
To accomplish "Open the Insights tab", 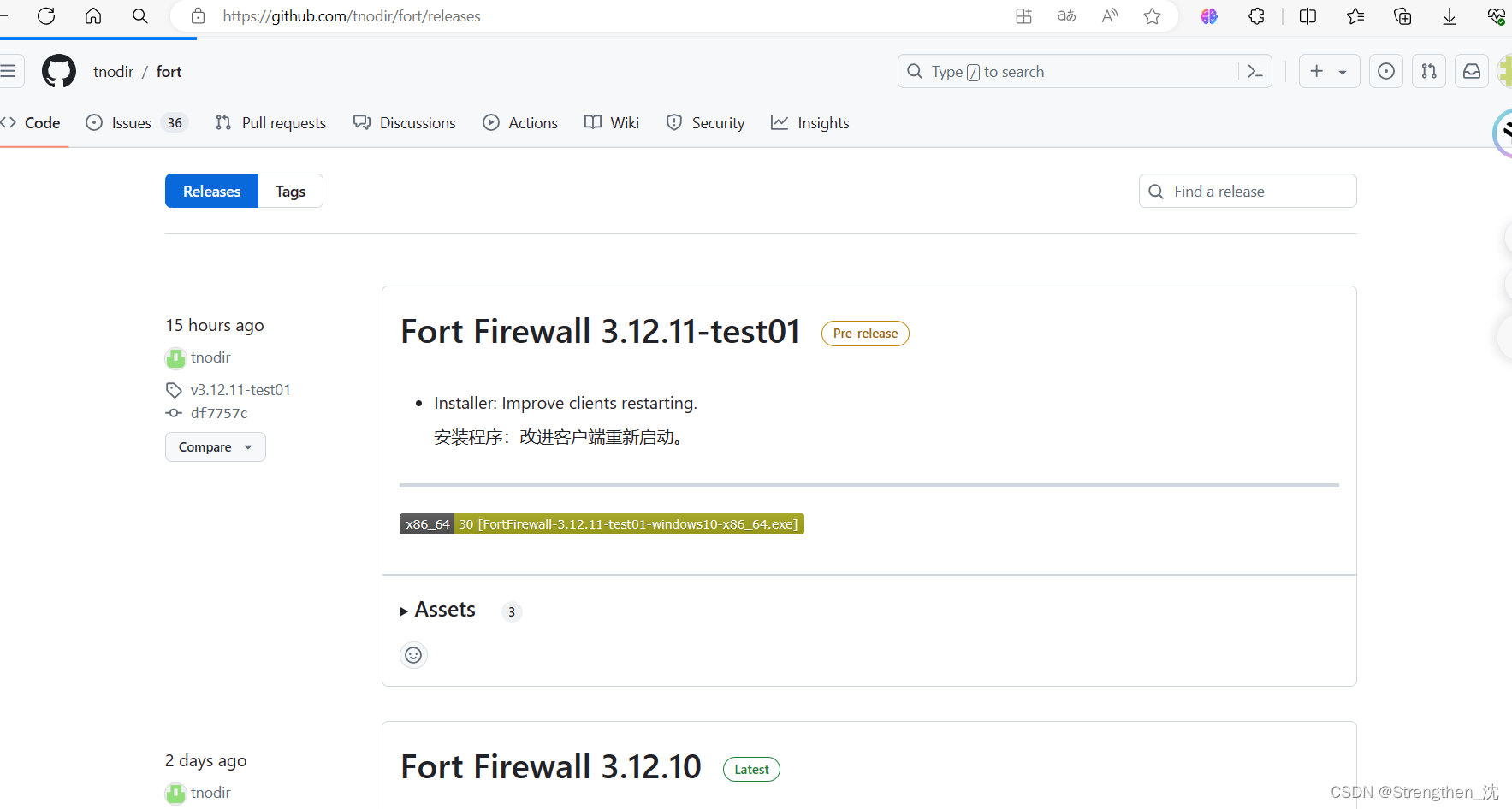I will tap(810, 123).
